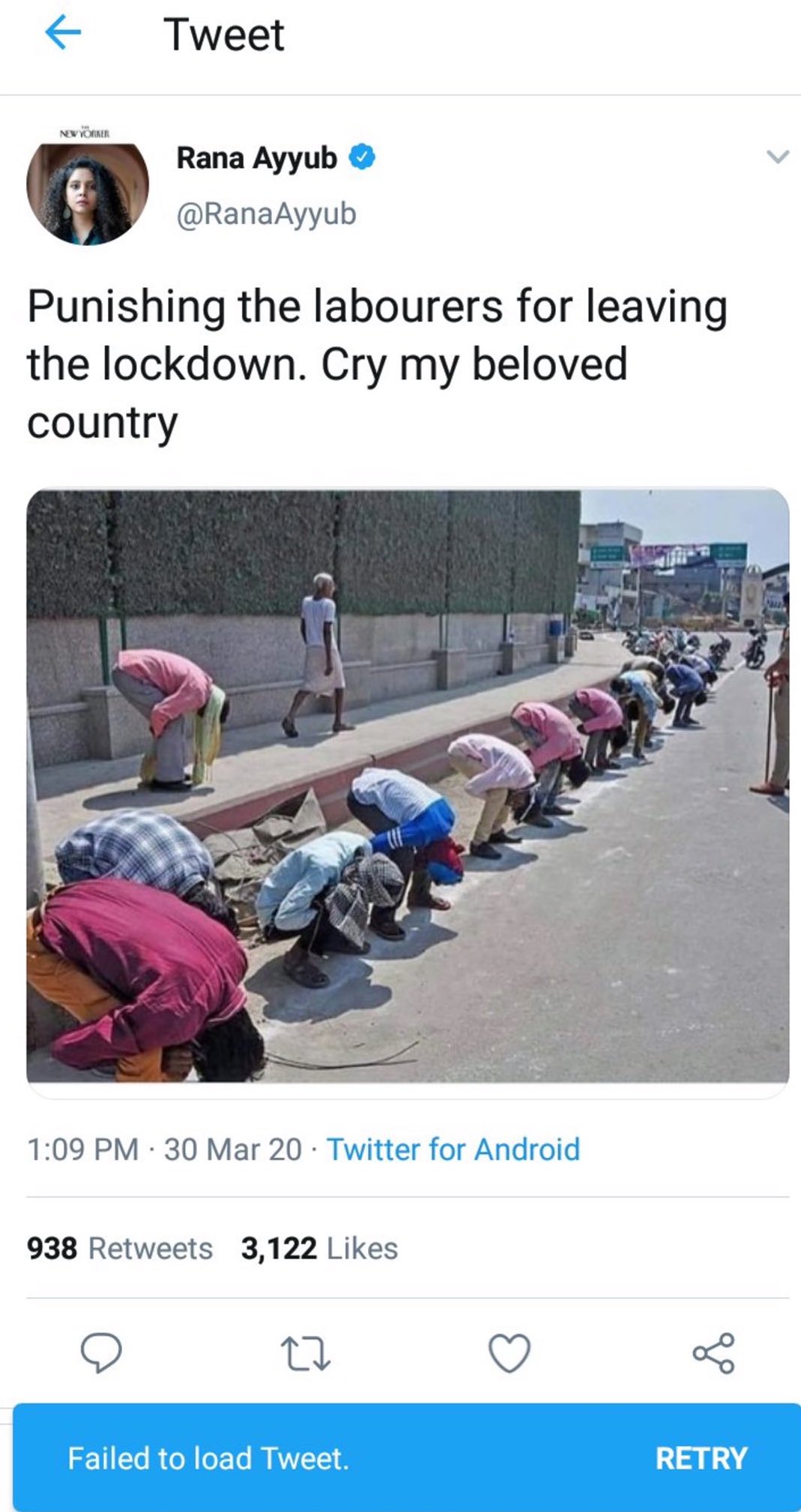Click the New Yorker label above avatar
This screenshot has height=1512, width=801.
coord(85,133)
